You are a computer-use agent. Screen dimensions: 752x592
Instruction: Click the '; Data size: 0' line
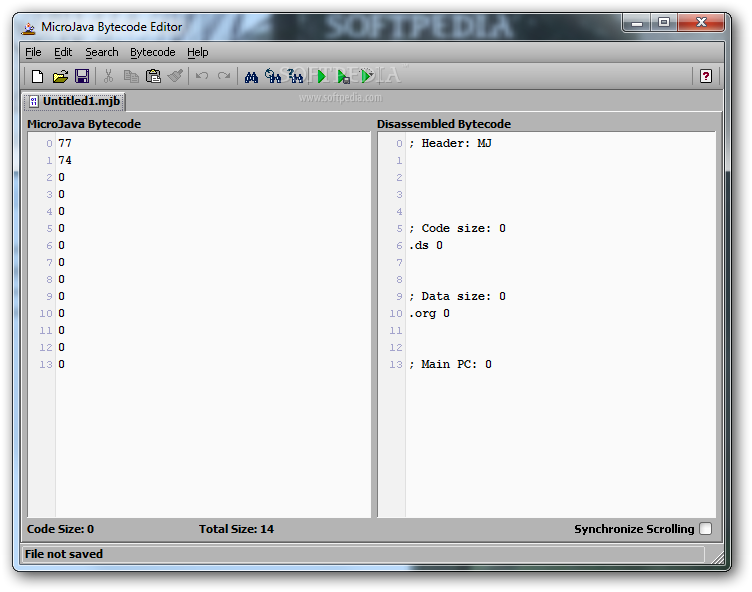(x=457, y=296)
